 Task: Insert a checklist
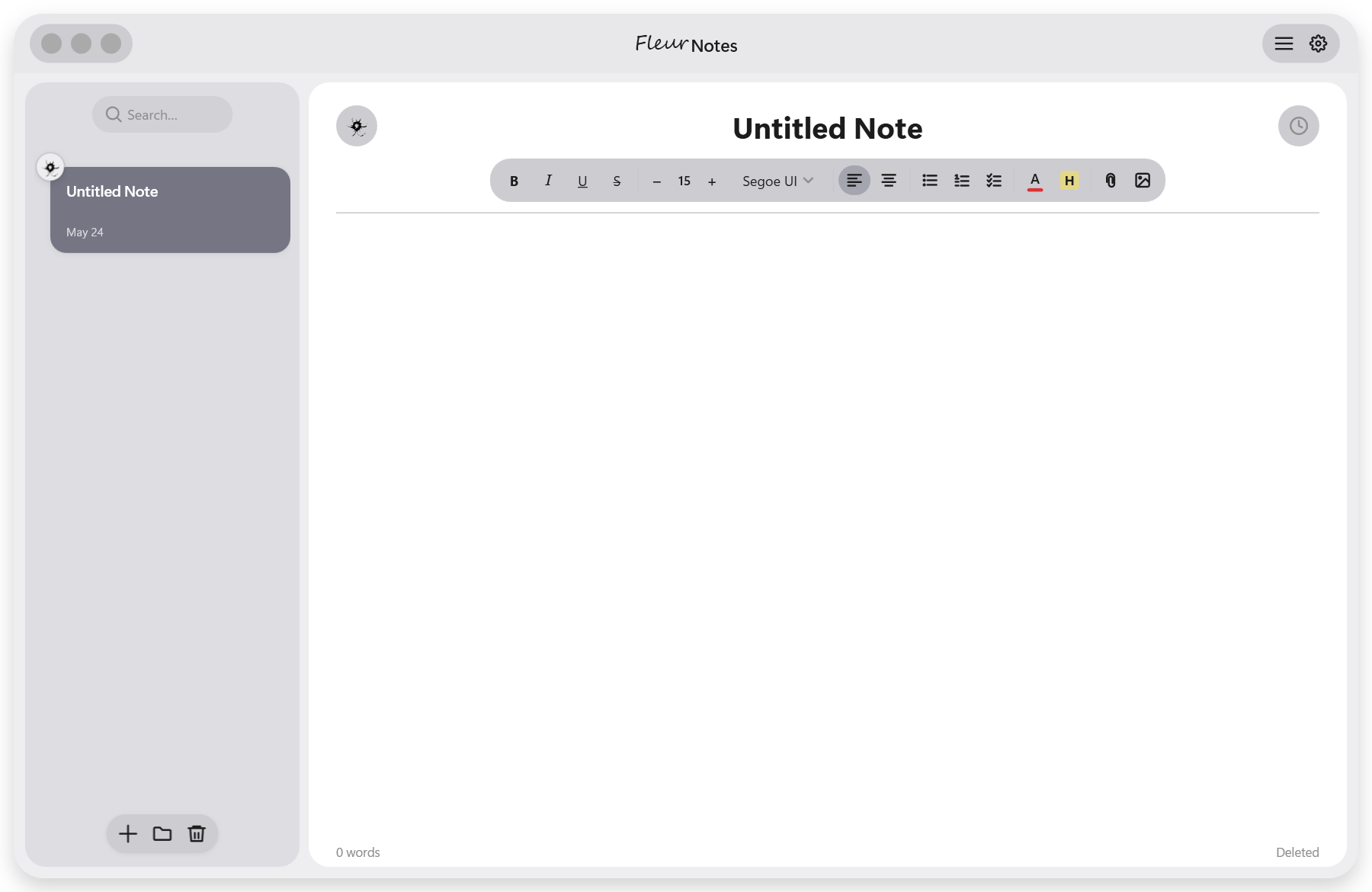point(994,181)
